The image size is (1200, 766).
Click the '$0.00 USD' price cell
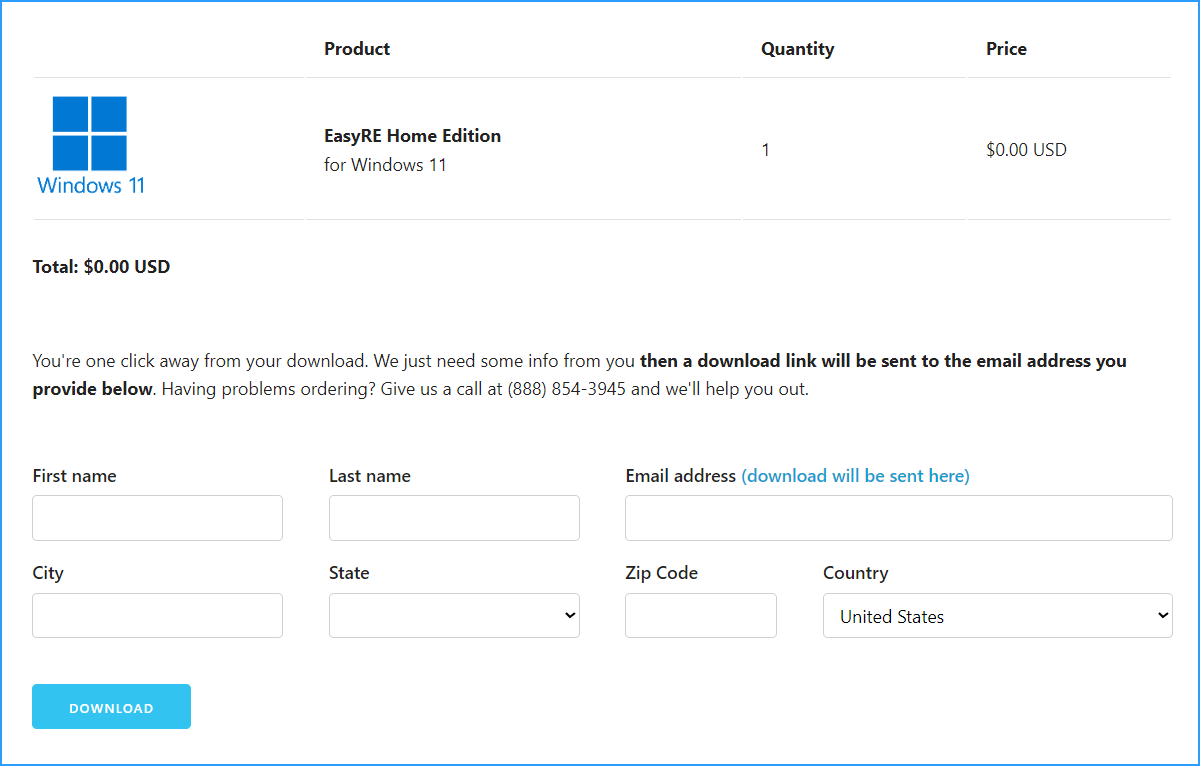tap(1026, 150)
